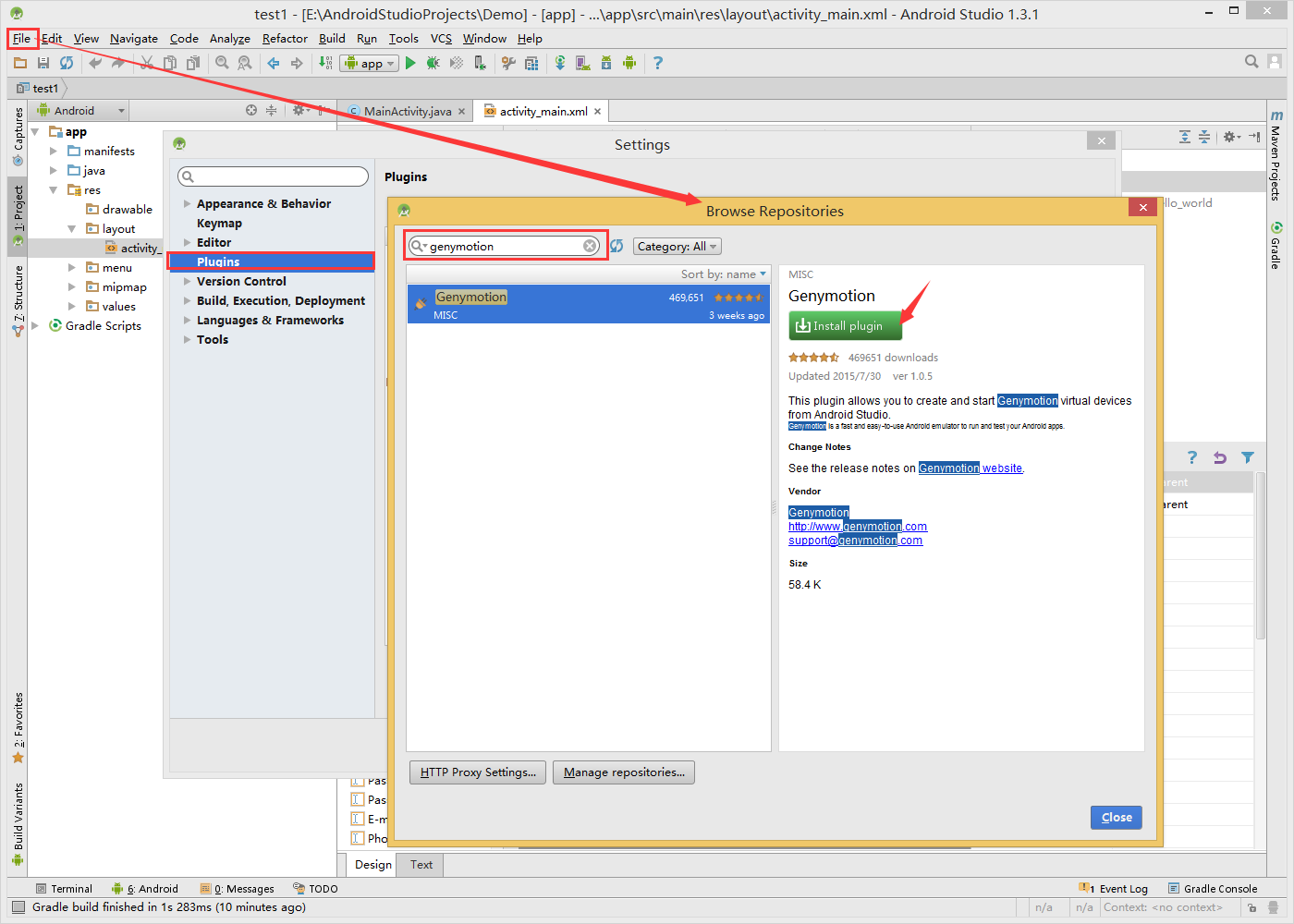The image size is (1294, 924).
Task: Open the Refactor menu
Action: (x=285, y=39)
